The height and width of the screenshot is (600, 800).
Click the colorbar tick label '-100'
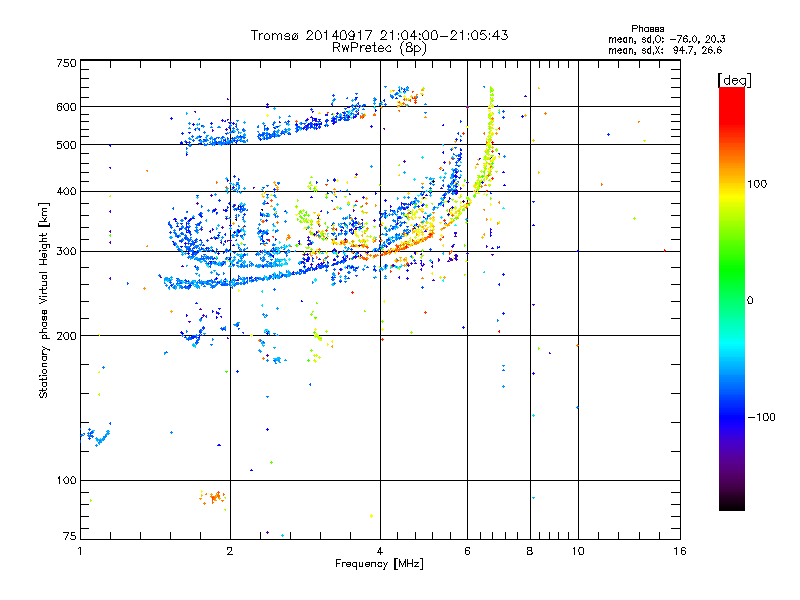pyautogui.click(x=761, y=417)
